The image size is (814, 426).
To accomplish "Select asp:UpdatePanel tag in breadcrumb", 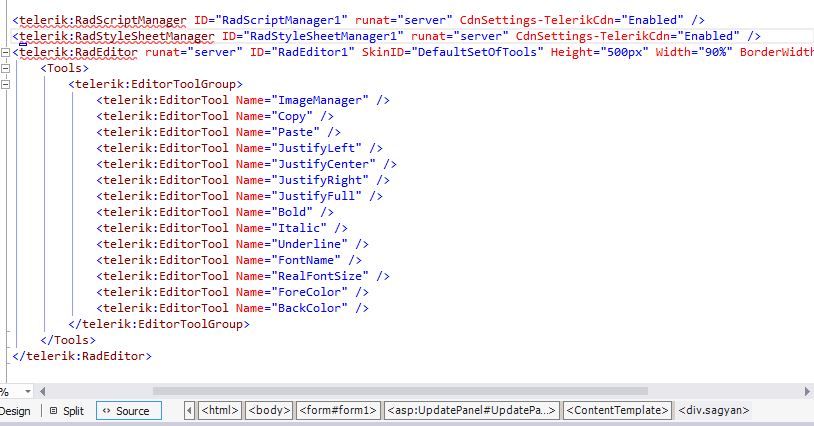I will click(x=472, y=410).
